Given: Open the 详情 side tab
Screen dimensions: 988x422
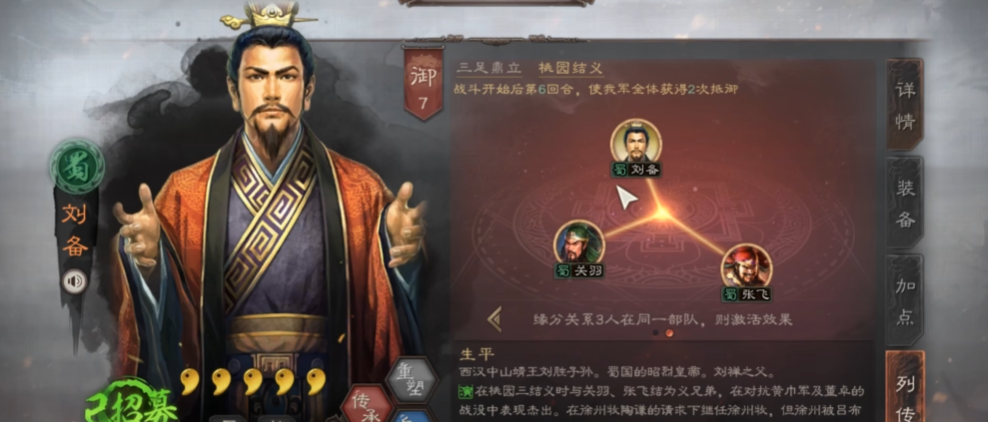Looking at the screenshot, I should coord(905,105).
